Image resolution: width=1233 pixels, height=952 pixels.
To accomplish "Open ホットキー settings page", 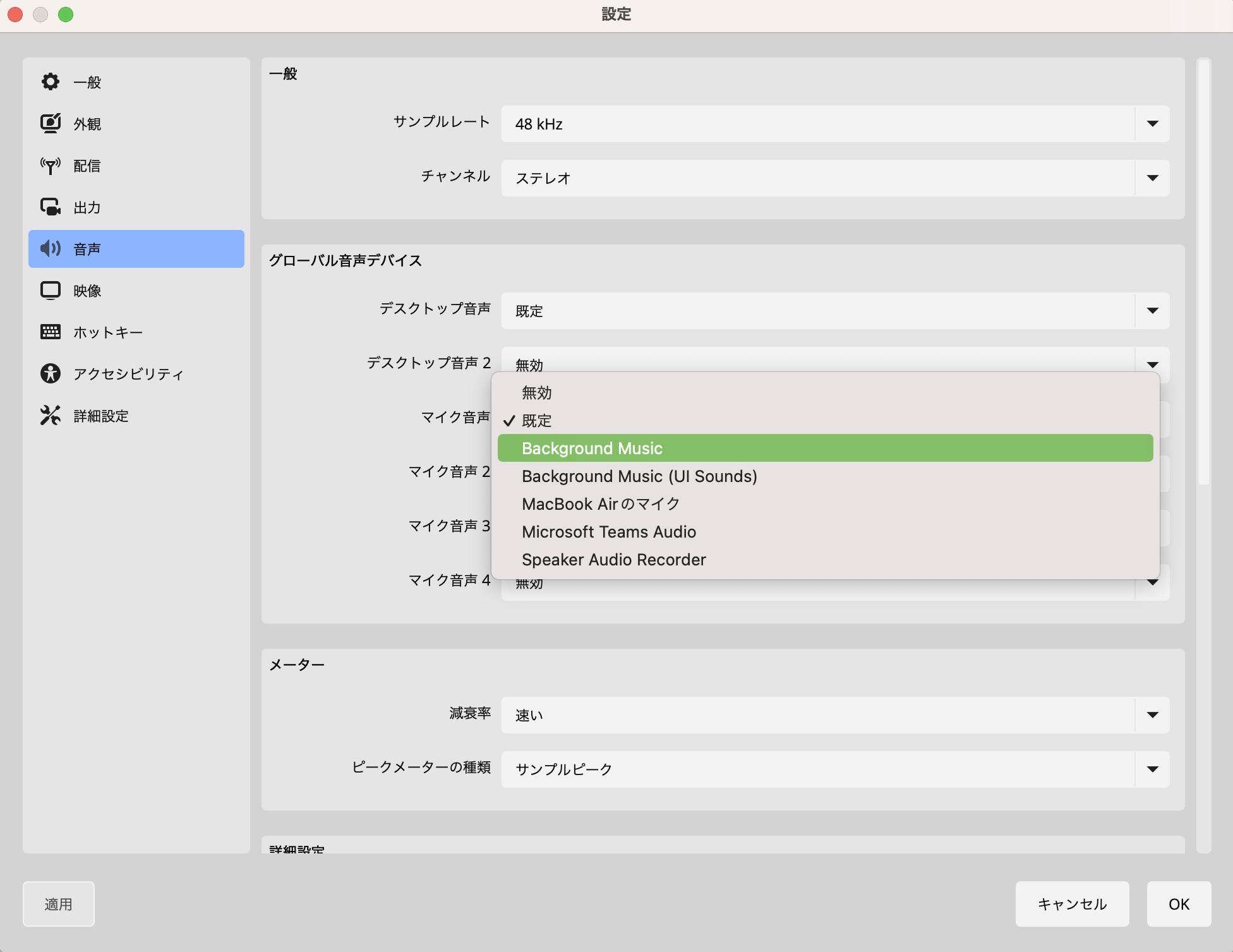I will pos(136,332).
